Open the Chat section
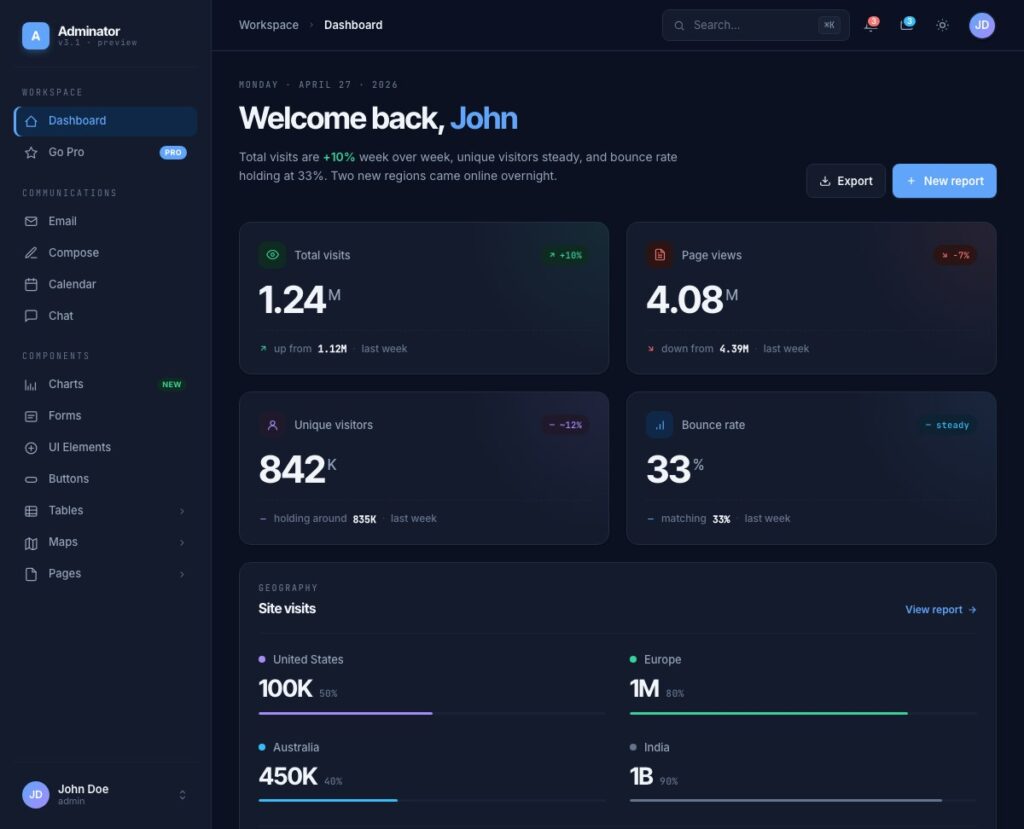Viewport: 1024px width, 829px height. coord(60,315)
